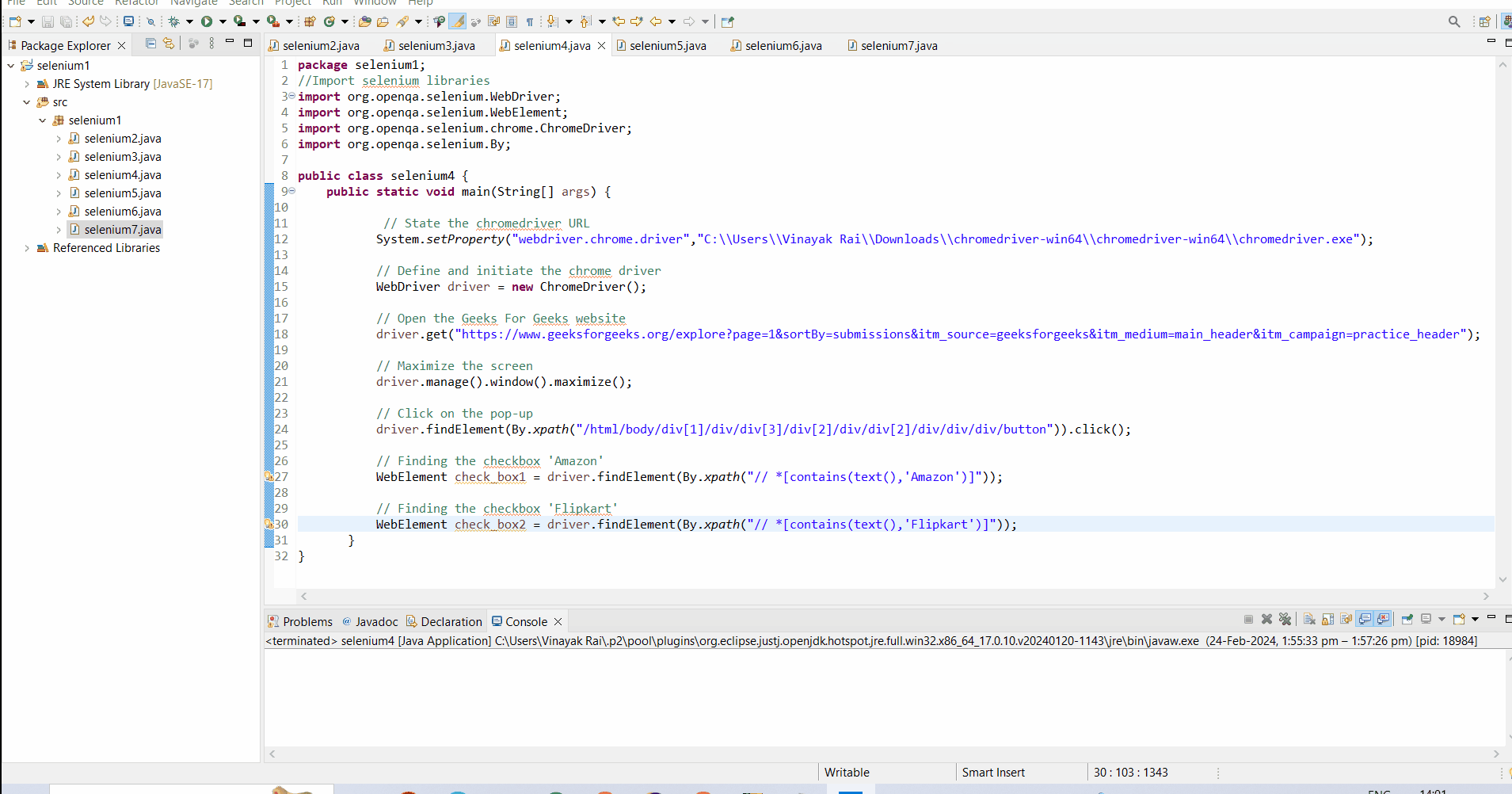
Task: Click the Save All icon
Action: pos(66,21)
